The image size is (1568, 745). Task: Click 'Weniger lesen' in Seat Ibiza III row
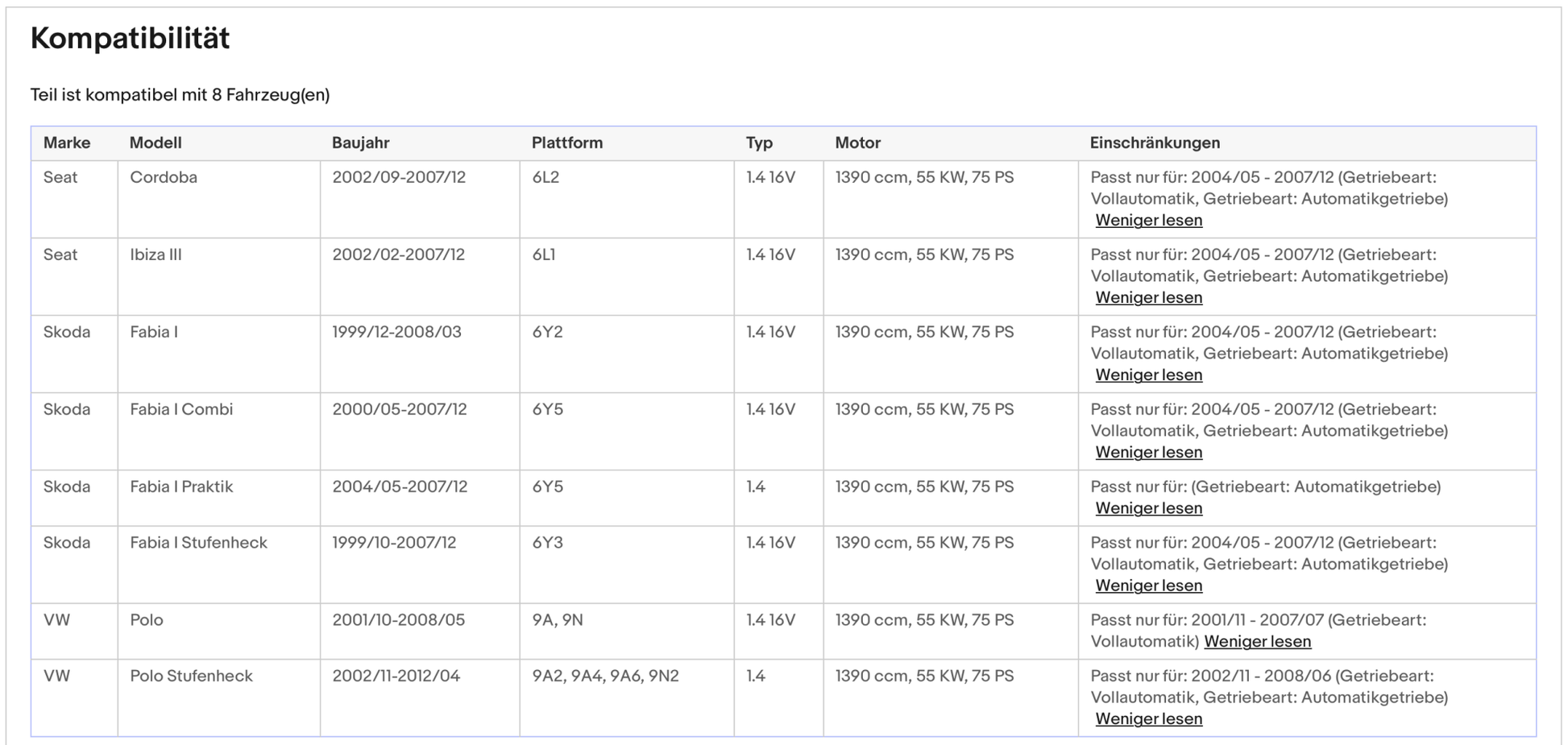point(1148,298)
